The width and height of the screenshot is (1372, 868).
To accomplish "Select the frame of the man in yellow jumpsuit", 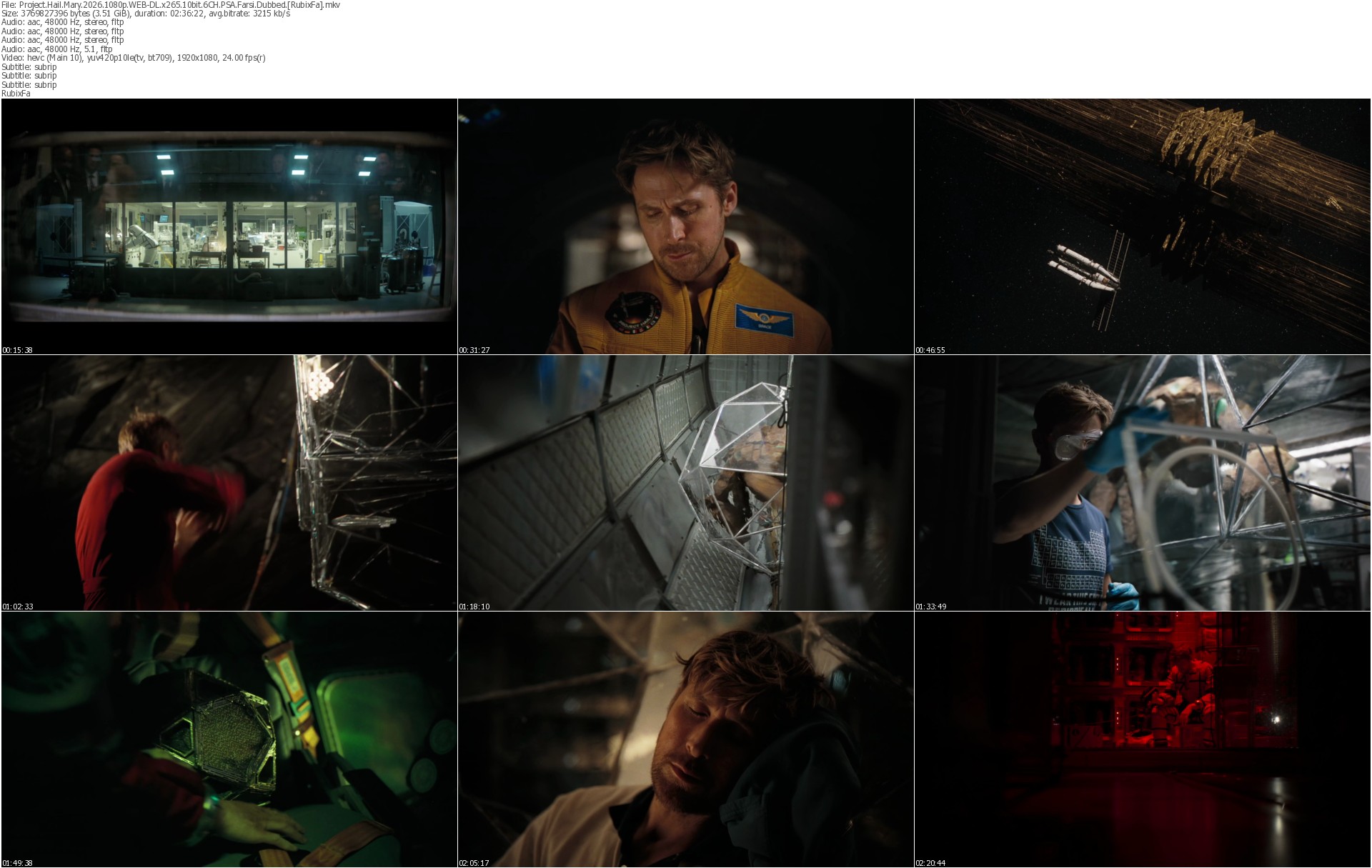I will point(685,226).
